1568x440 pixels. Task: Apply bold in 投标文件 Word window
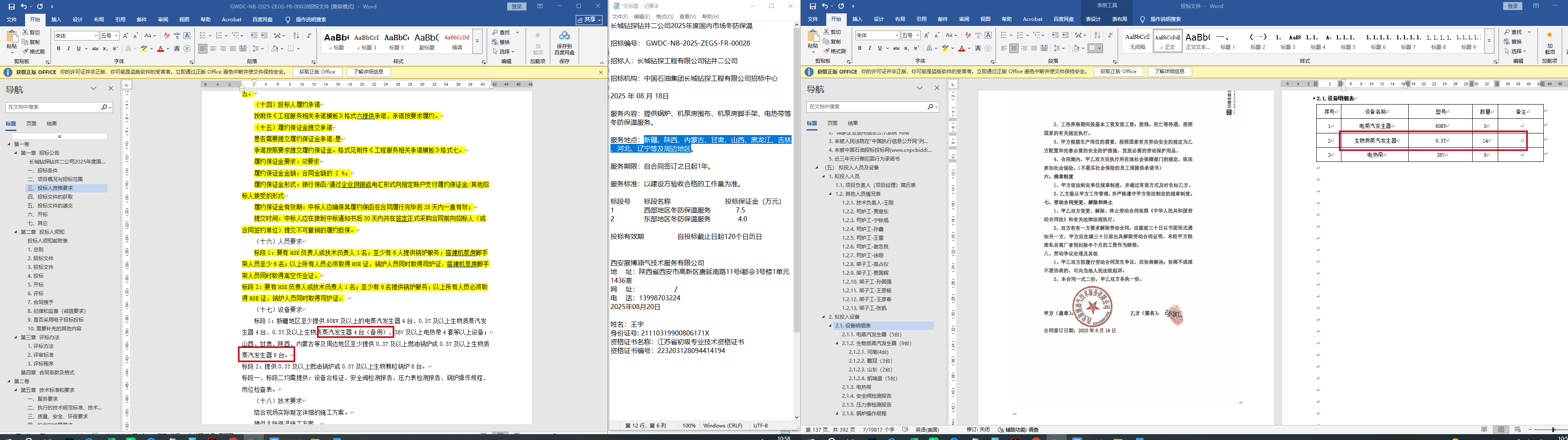pos(860,48)
